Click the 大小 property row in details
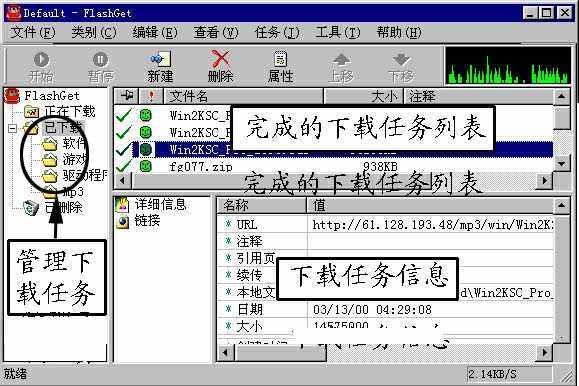 click(x=386, y=327)
